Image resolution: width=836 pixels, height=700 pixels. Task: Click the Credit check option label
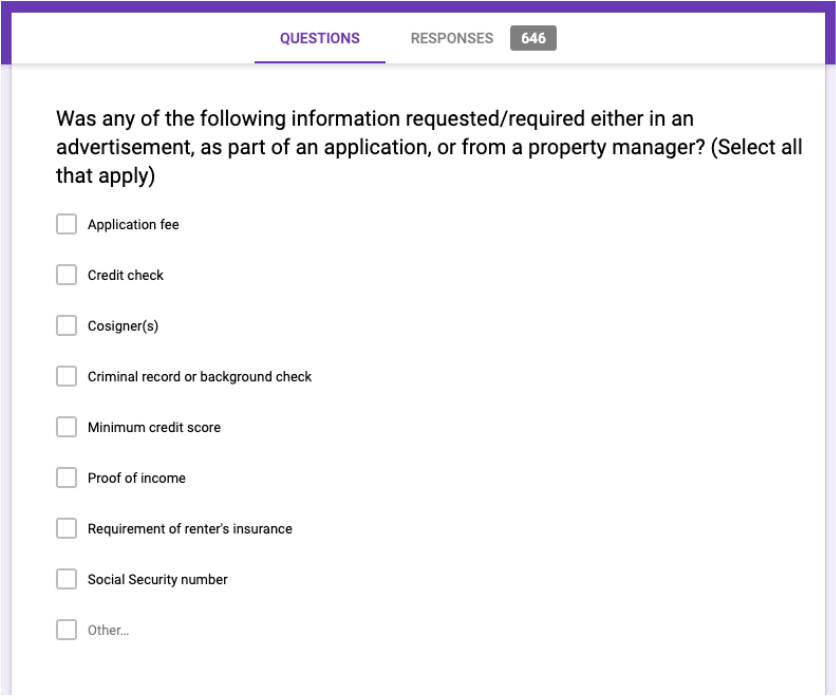point(126,275)
